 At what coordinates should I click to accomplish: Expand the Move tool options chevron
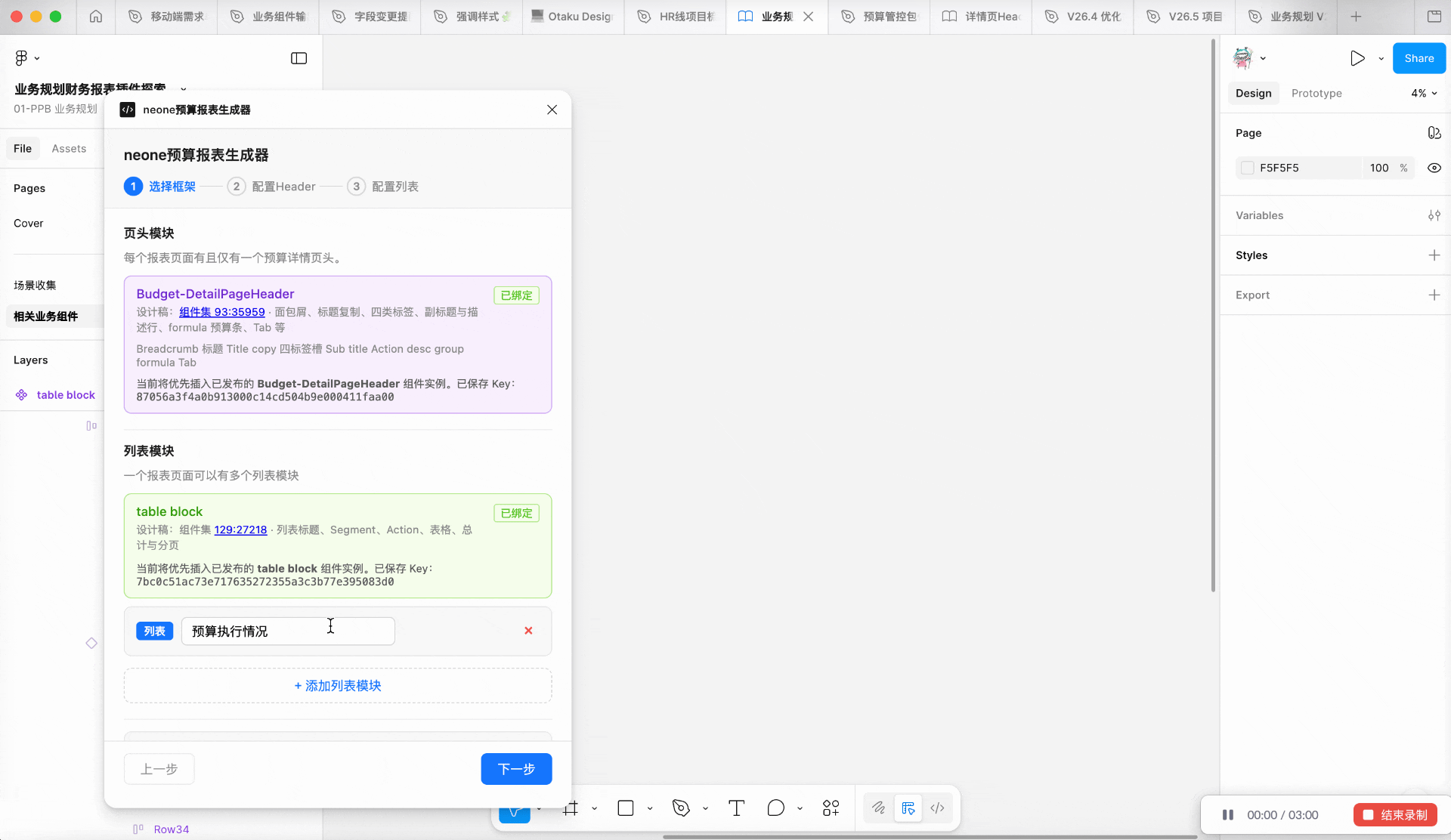539,808
